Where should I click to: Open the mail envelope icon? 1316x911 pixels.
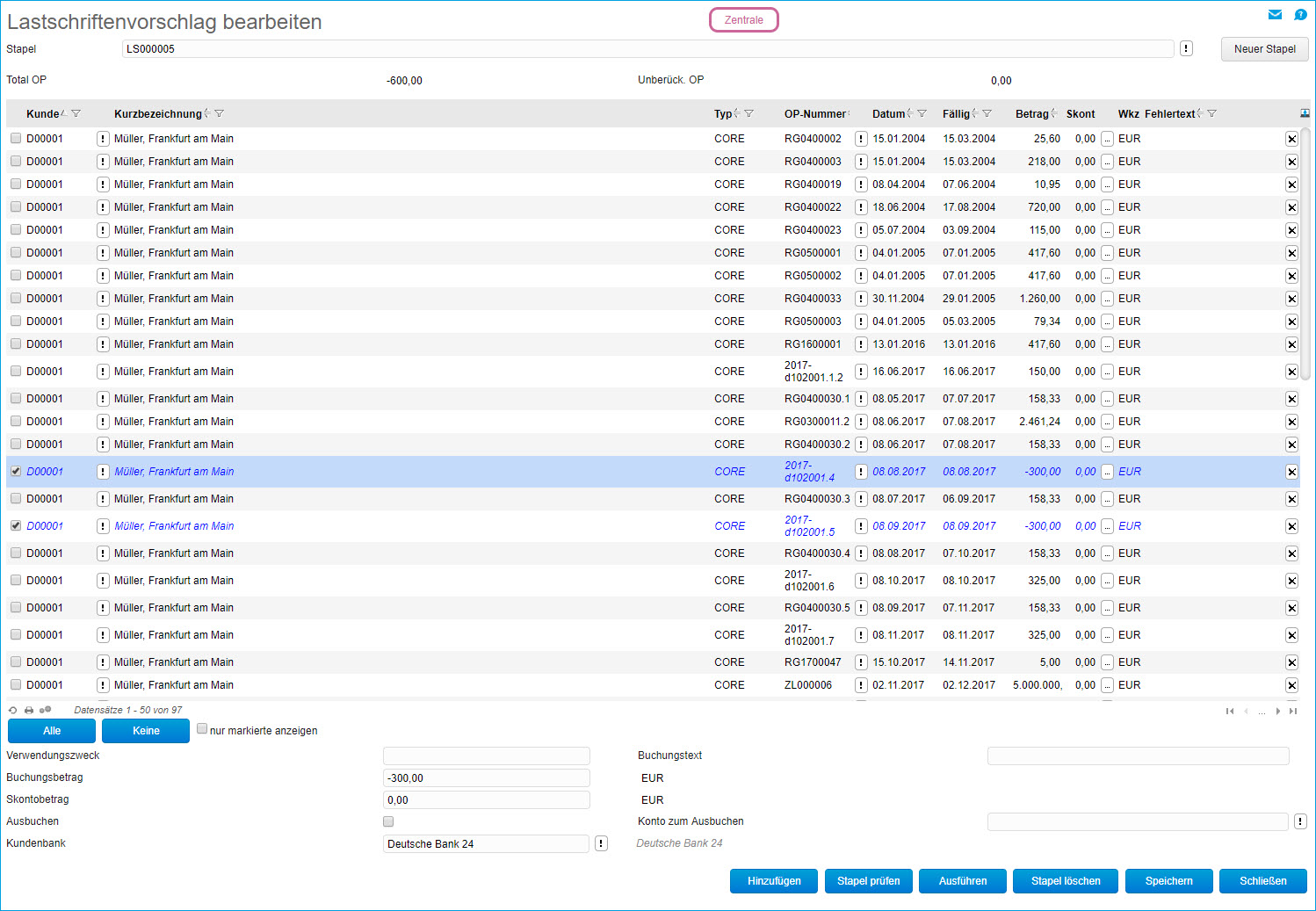1275,15
